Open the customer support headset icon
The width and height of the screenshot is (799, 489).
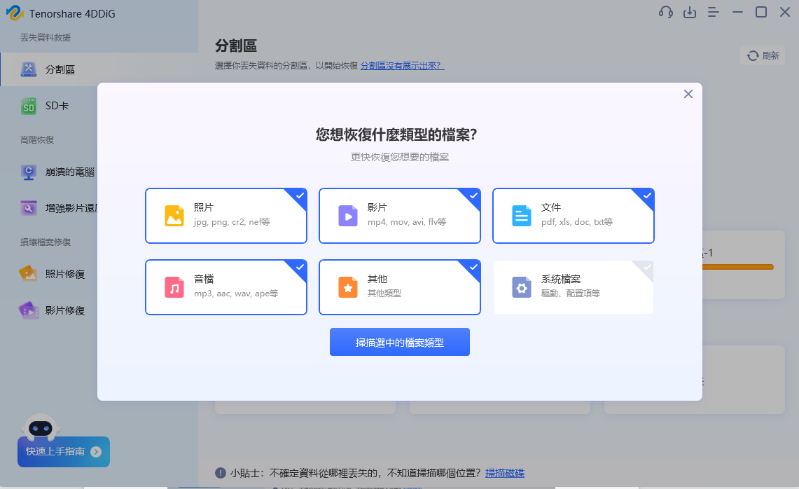[x=665, y=12]
